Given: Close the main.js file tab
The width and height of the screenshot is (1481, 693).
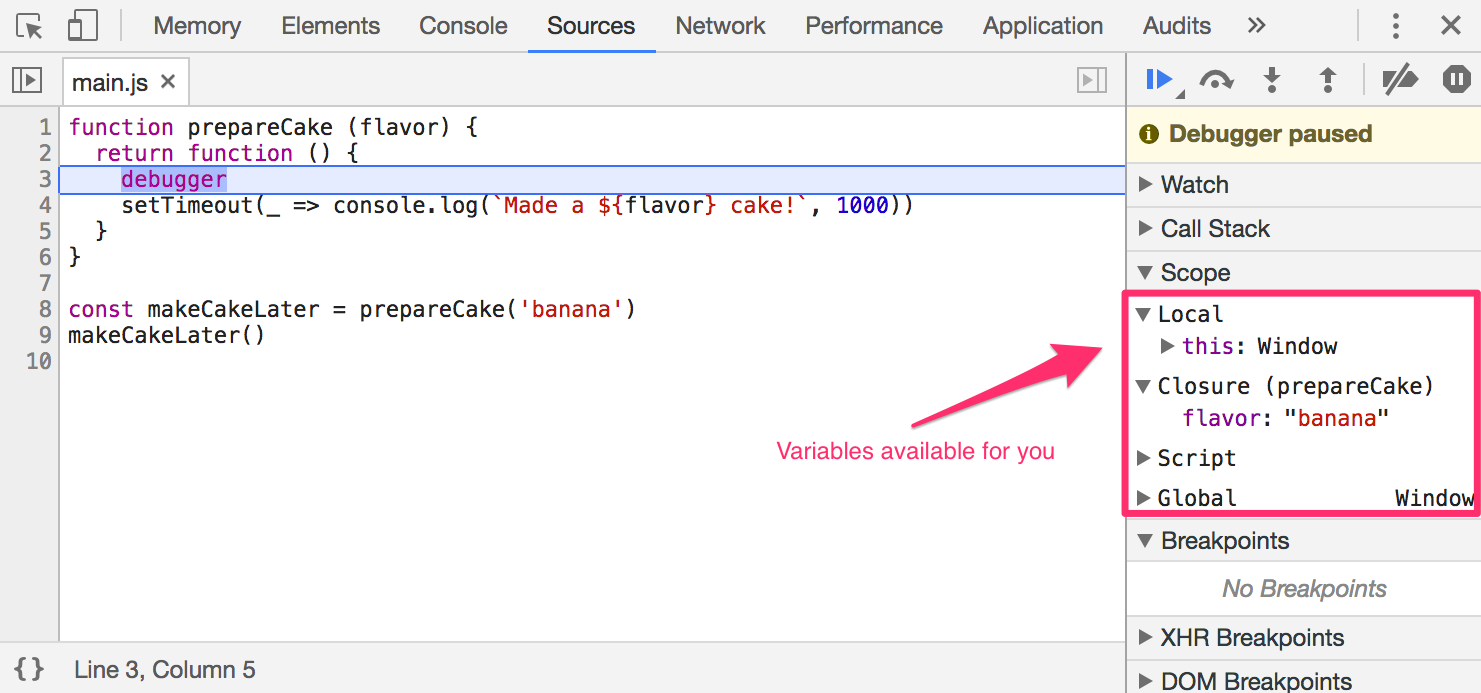Looking at the screenshot, I should (x=168, y=81).
